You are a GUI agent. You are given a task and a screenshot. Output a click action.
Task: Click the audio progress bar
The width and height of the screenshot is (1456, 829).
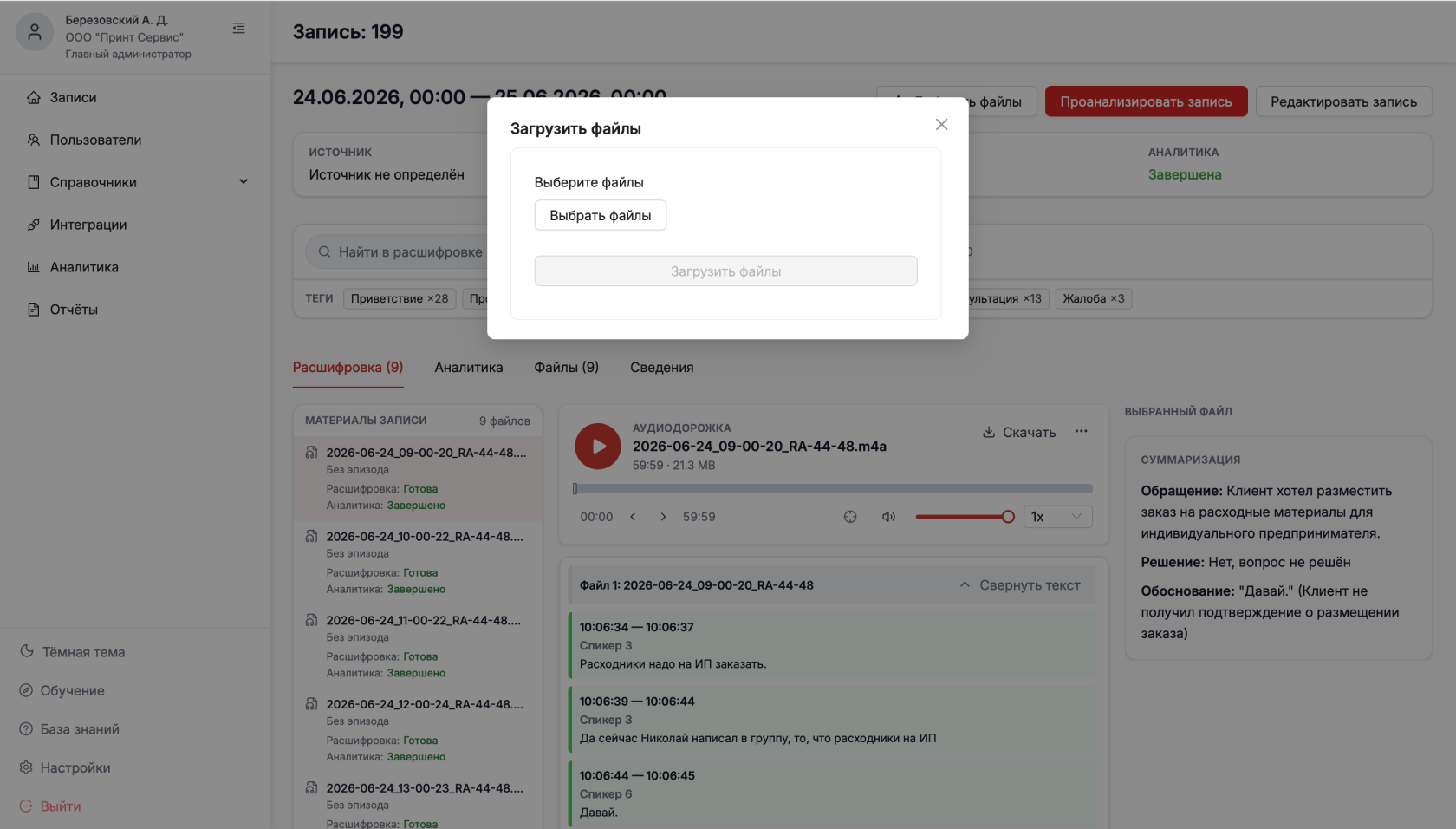[833, 489]
